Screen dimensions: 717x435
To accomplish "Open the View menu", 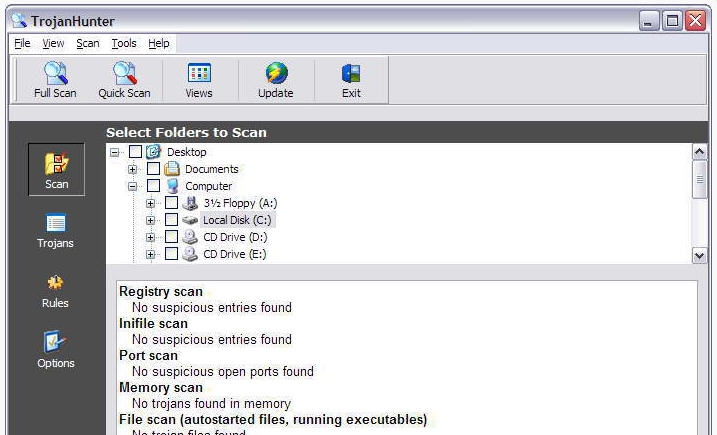I will pyautogui.click(x=54, y=43).
